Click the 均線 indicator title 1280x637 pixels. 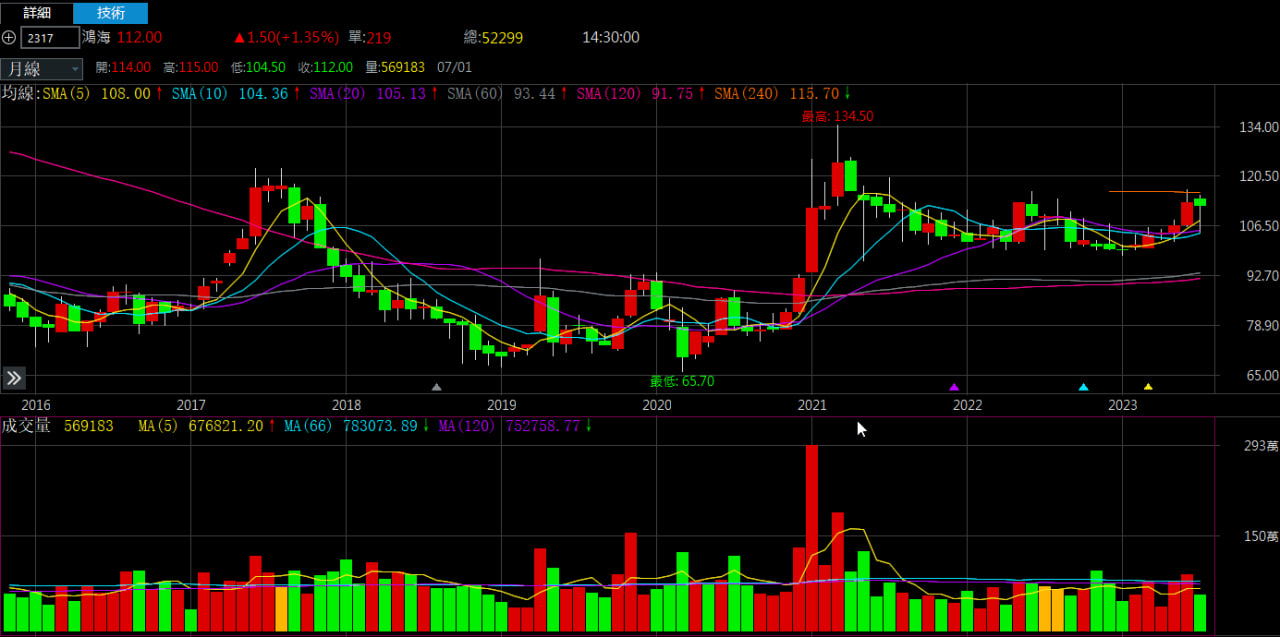[x=19, y=93]
